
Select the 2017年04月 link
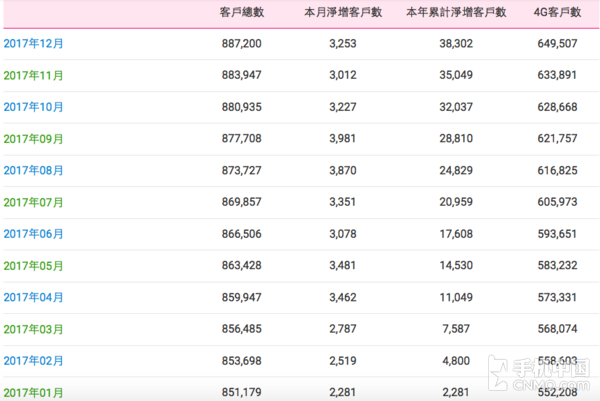click(34, 298)
